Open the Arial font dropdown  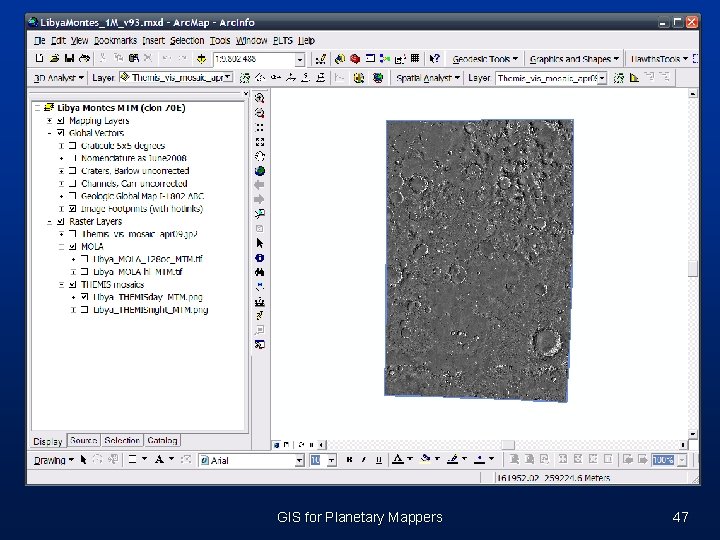300,460
